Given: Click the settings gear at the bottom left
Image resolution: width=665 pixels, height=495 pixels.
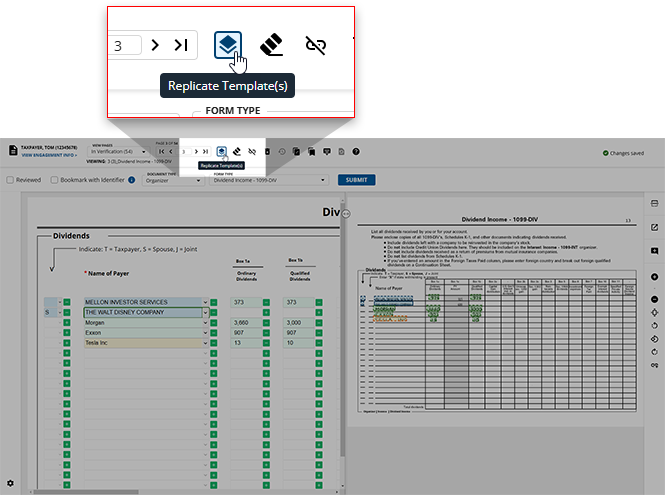Looking at the screenshot, I should [x=10, y=483].
